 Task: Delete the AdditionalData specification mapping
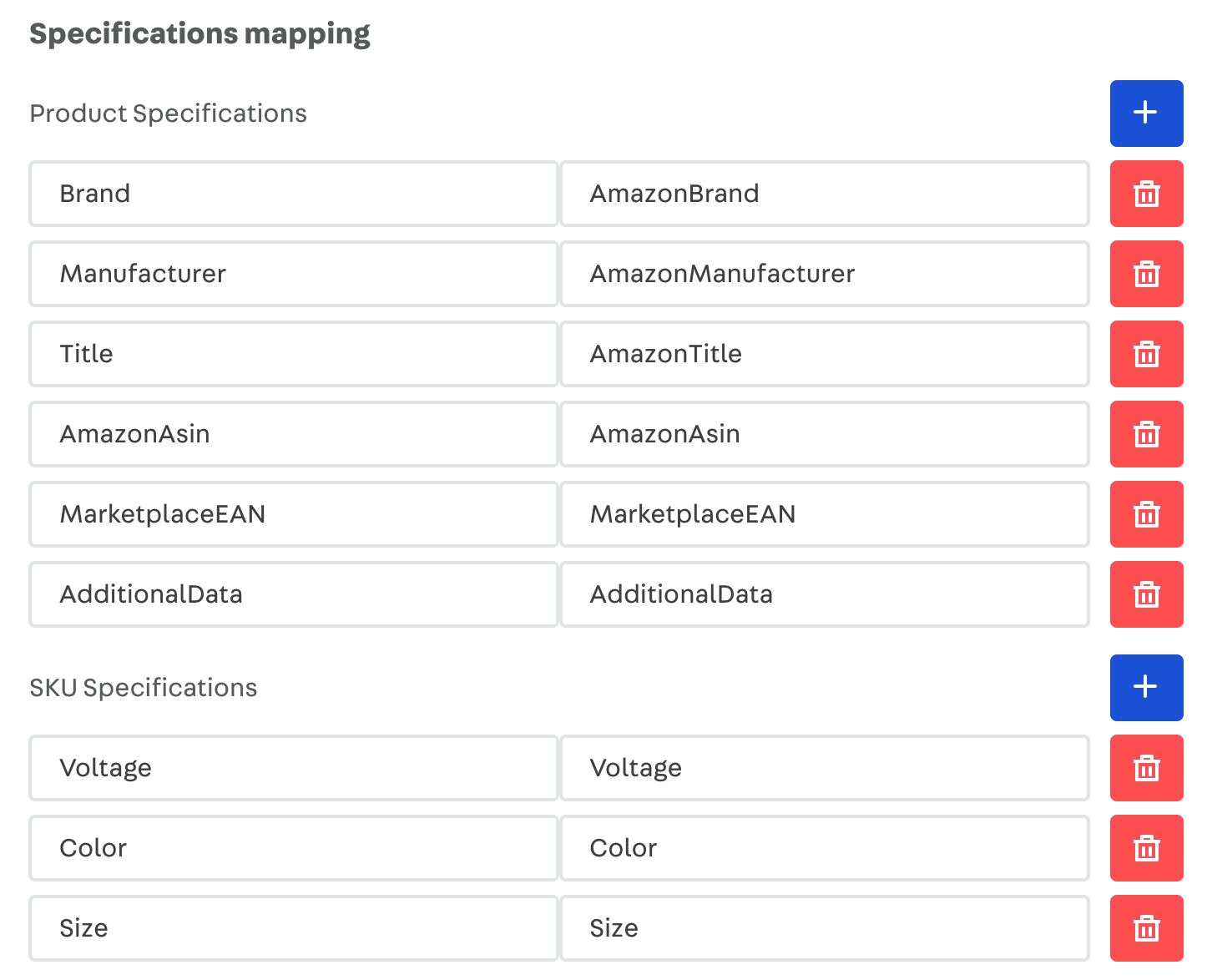tap(1146, 594)
